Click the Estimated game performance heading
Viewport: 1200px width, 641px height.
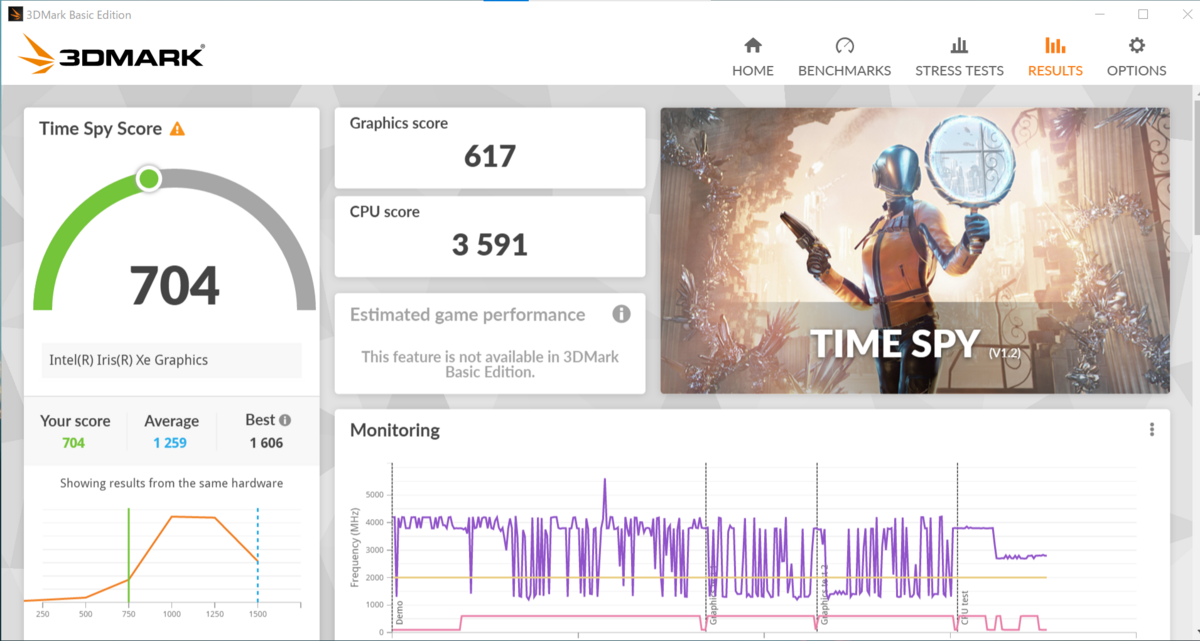pyautogui.click(x=467, y=315)
